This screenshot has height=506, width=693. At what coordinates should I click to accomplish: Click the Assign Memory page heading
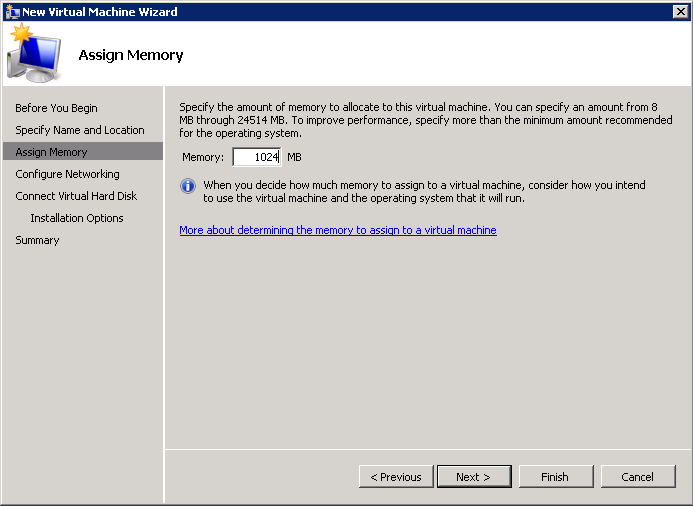(131, 55)
